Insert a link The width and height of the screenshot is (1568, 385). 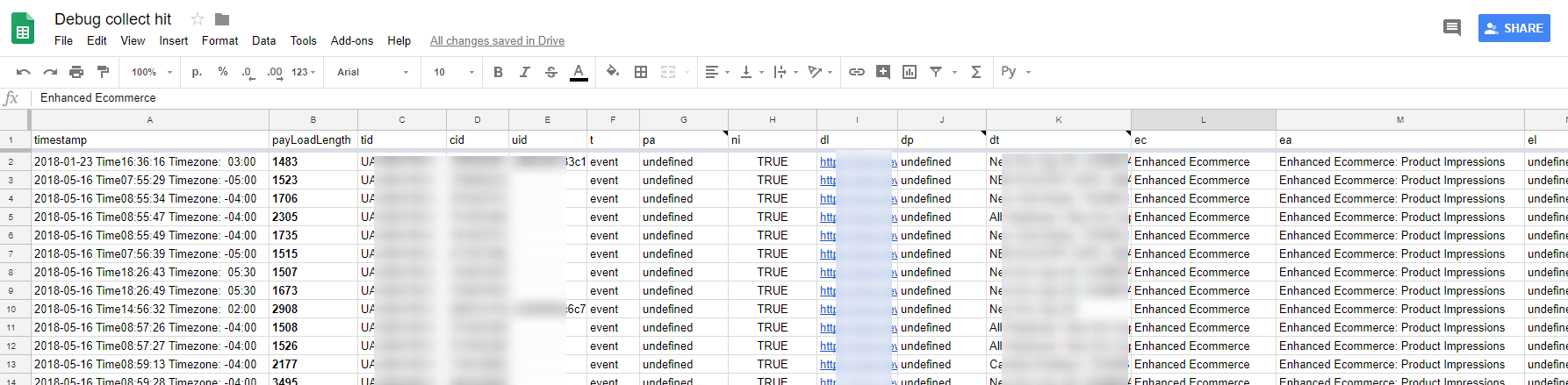856,72
